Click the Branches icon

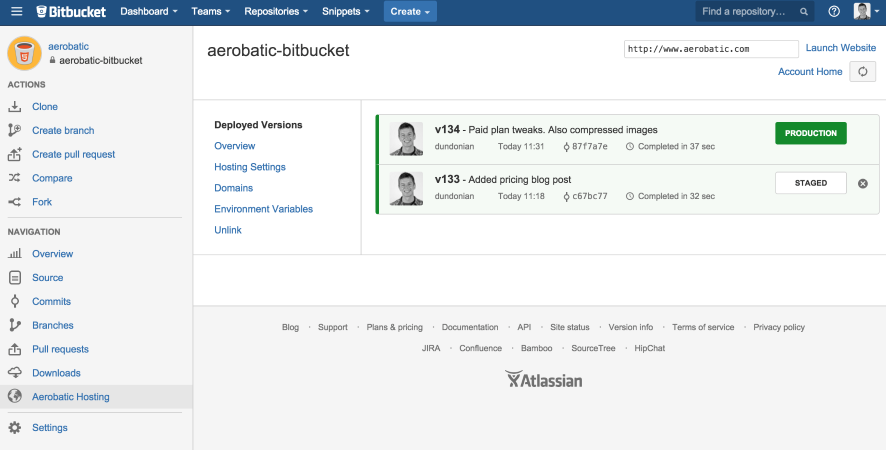pyautogui.click(x=15, y=325)
